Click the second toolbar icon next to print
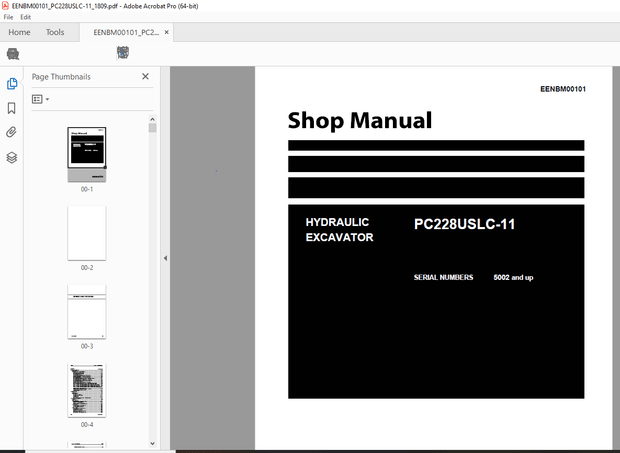The height and width of the screenshot is (453, 620). pos(123,53)
